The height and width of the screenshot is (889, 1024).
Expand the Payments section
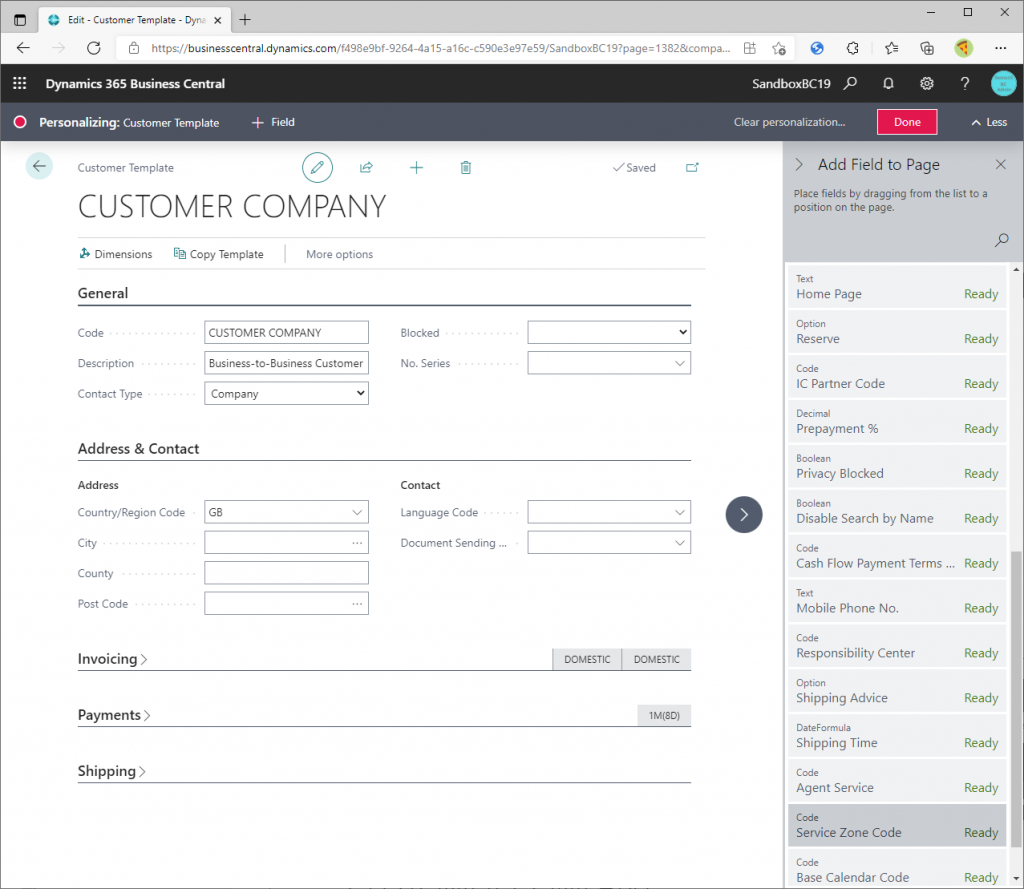pyautogui.click(x=114, y=715)
